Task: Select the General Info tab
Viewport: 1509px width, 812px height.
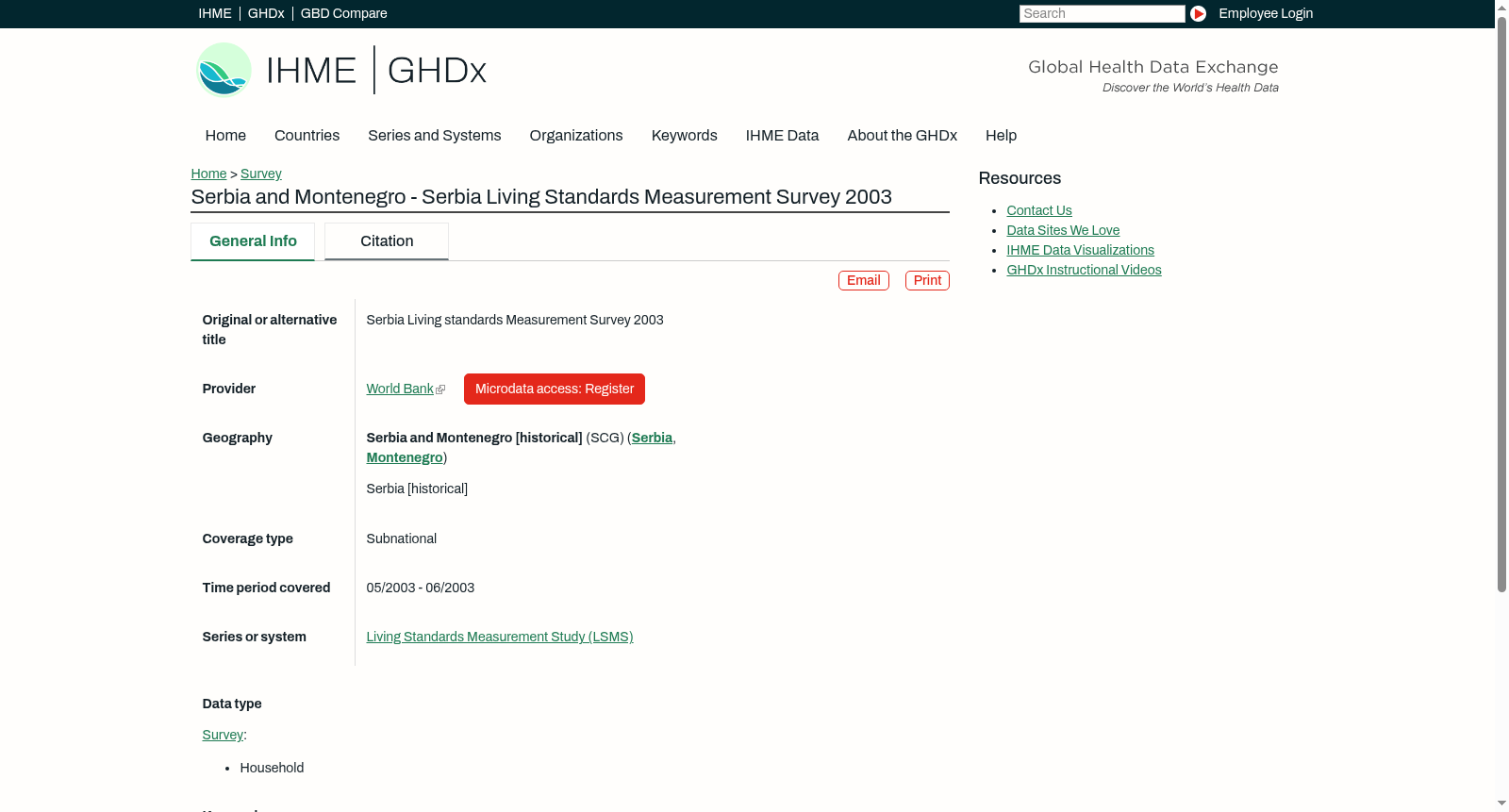Action: [253, 241]
